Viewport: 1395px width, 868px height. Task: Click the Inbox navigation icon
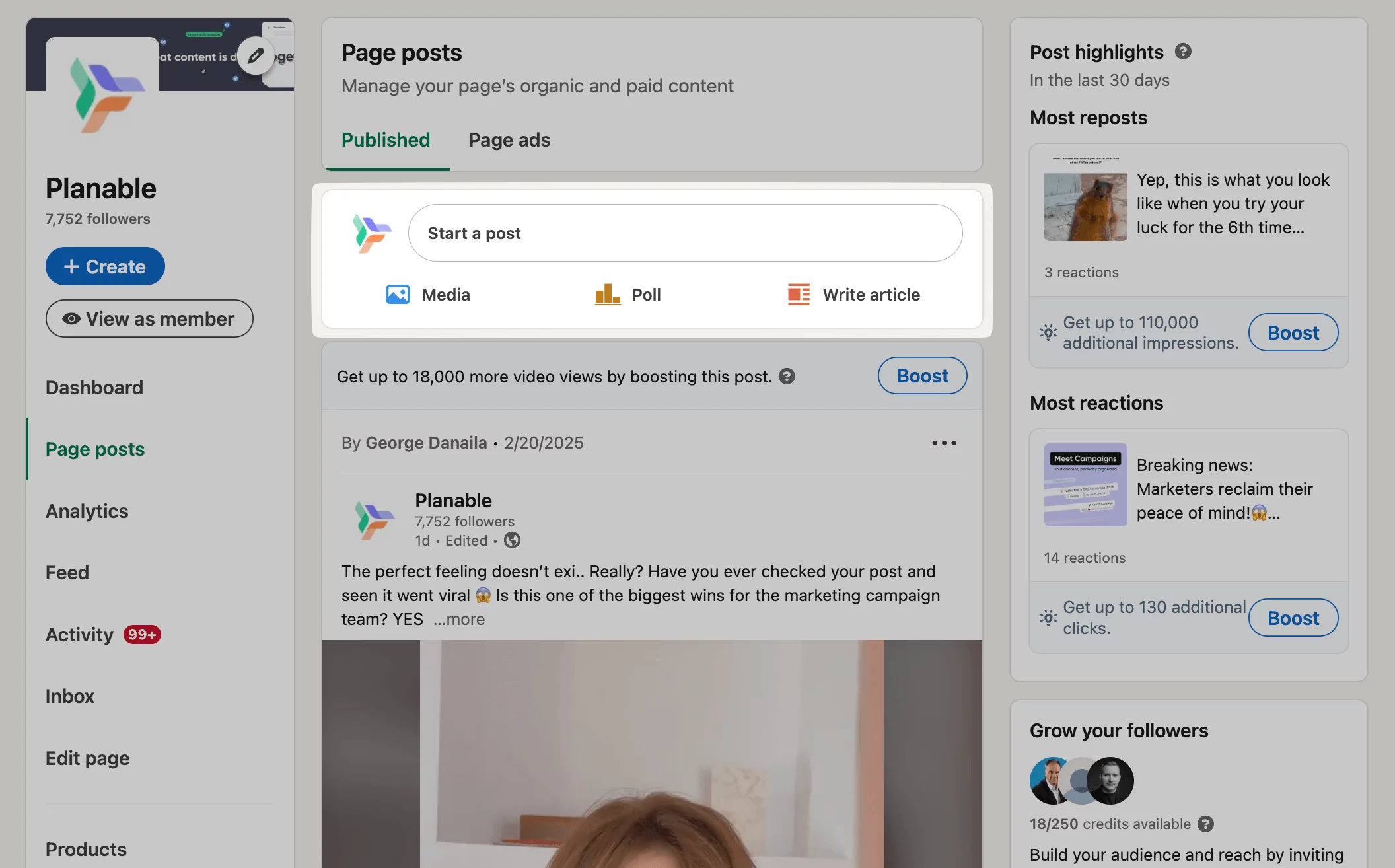[x=69, y=696]
